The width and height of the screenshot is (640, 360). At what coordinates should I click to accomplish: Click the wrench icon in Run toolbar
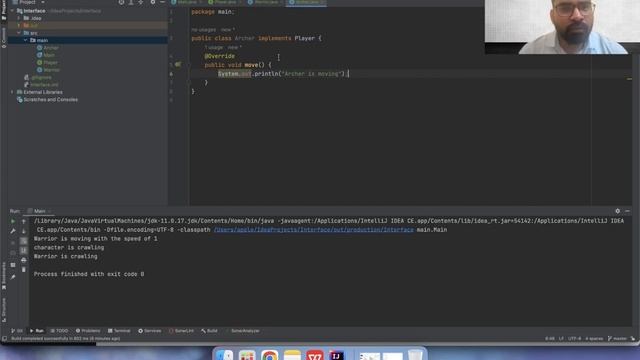coord(13,231)
